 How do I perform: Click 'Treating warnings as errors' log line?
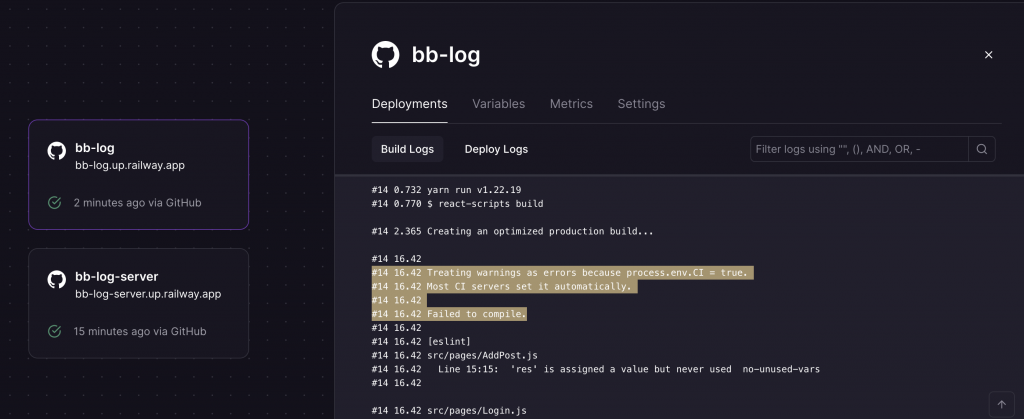click(562, 272)
